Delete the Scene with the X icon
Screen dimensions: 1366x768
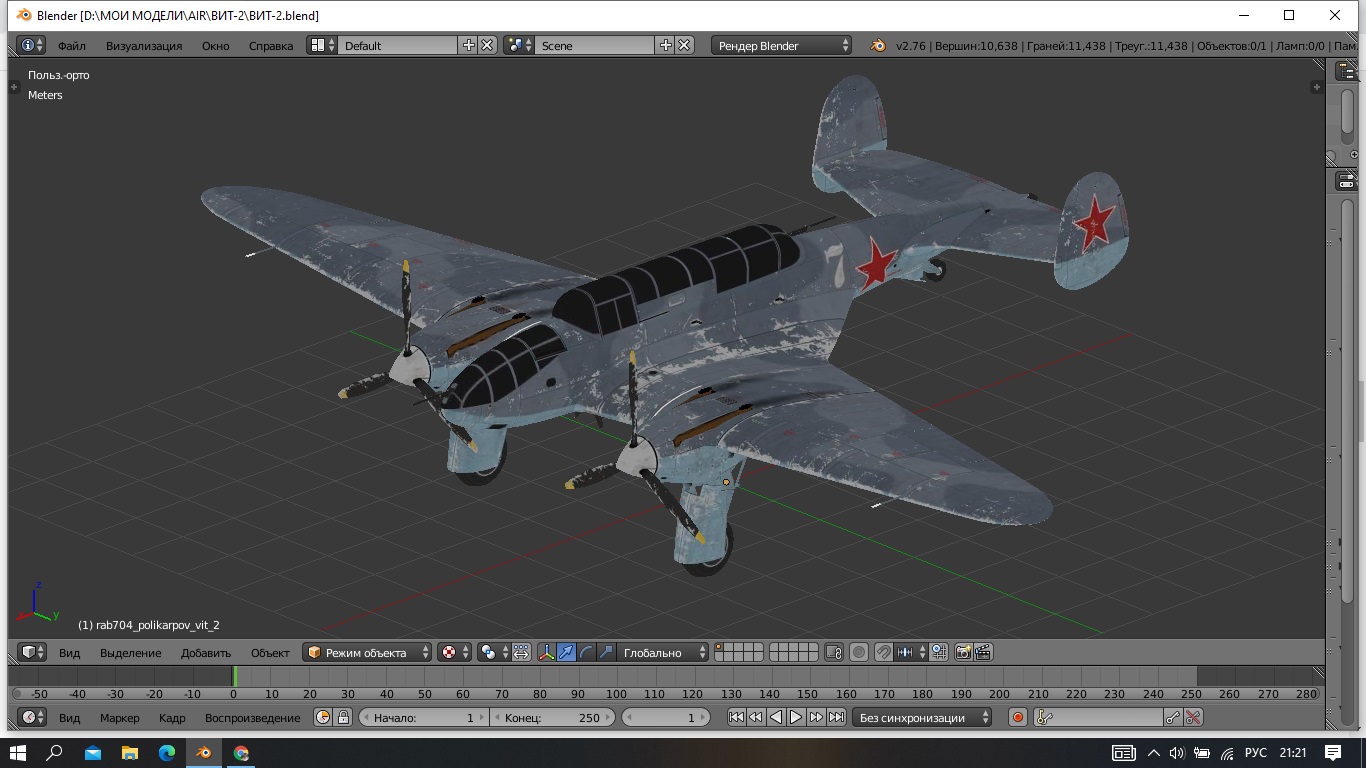point(684,45)
